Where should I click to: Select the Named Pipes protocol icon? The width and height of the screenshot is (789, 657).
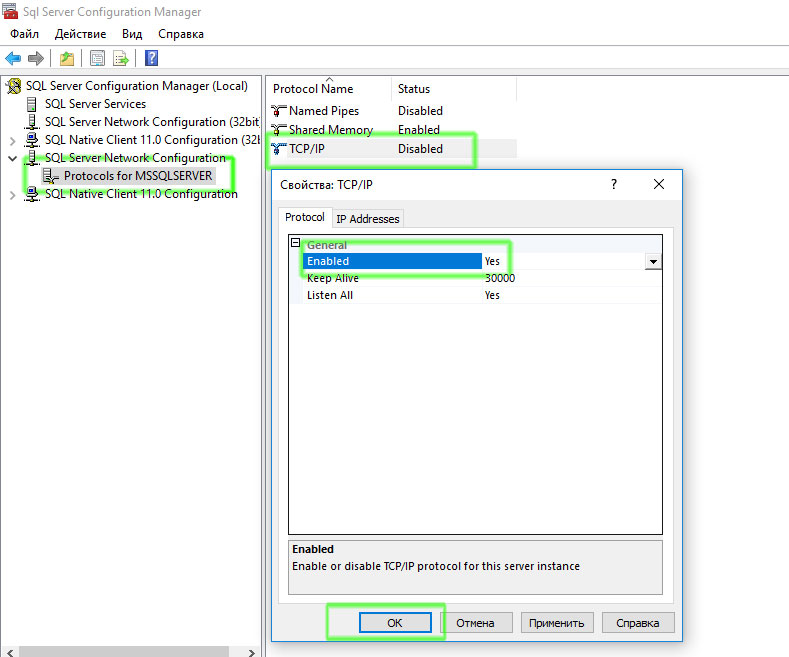pos(279,111)
